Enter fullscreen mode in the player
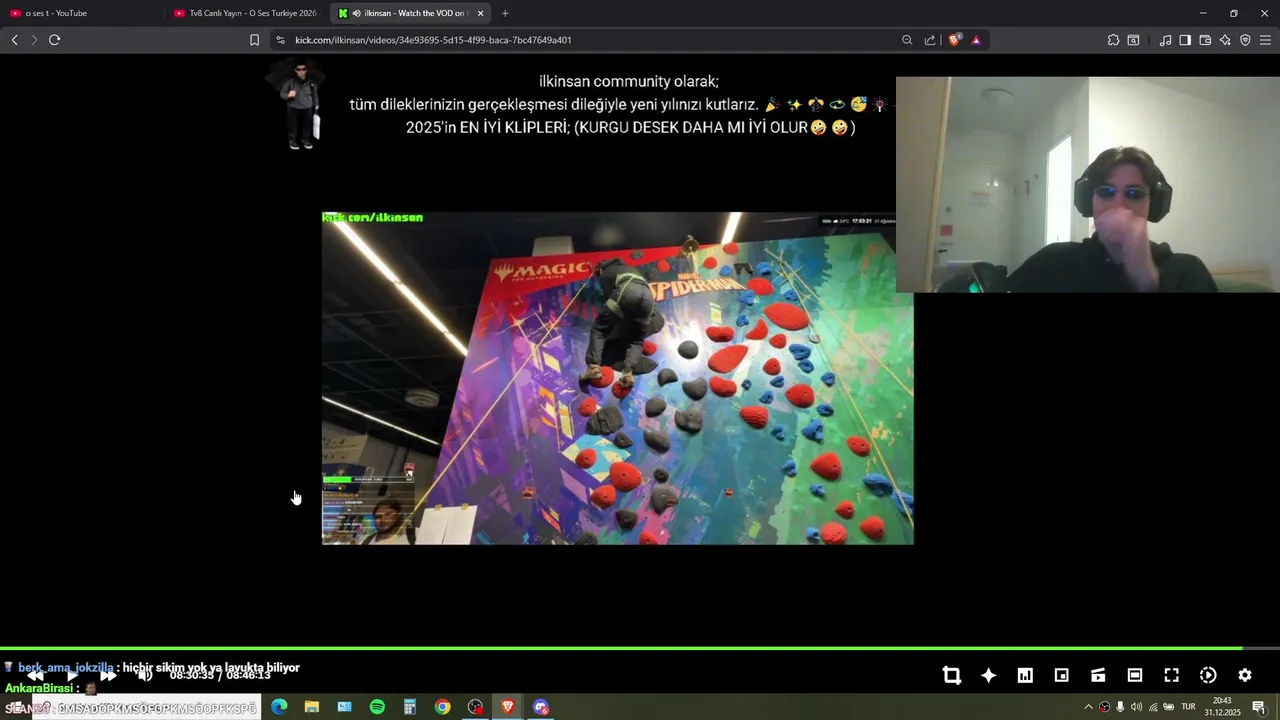 click(1171, 675)
